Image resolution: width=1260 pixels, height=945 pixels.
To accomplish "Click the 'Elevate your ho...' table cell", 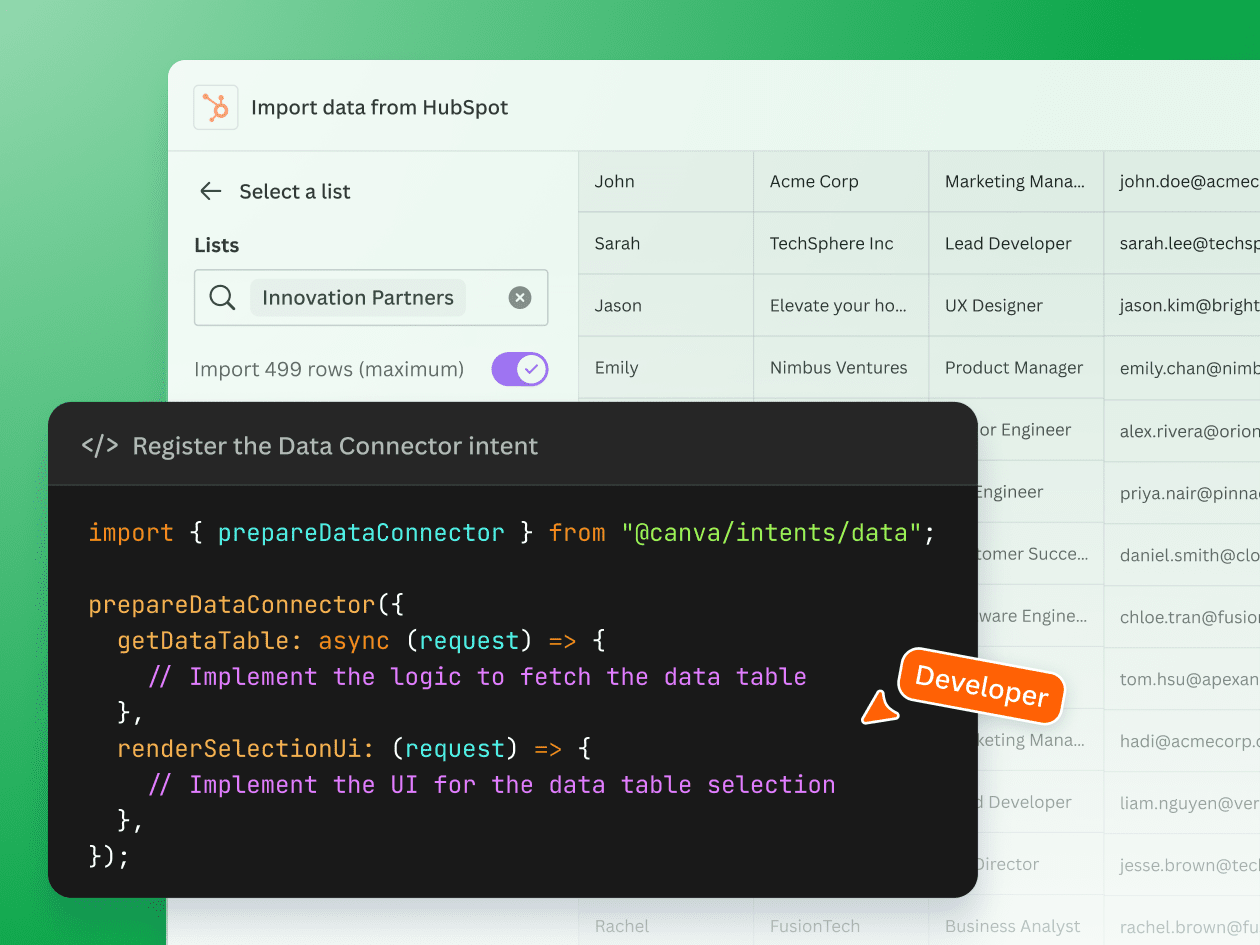I will [841, 305].
